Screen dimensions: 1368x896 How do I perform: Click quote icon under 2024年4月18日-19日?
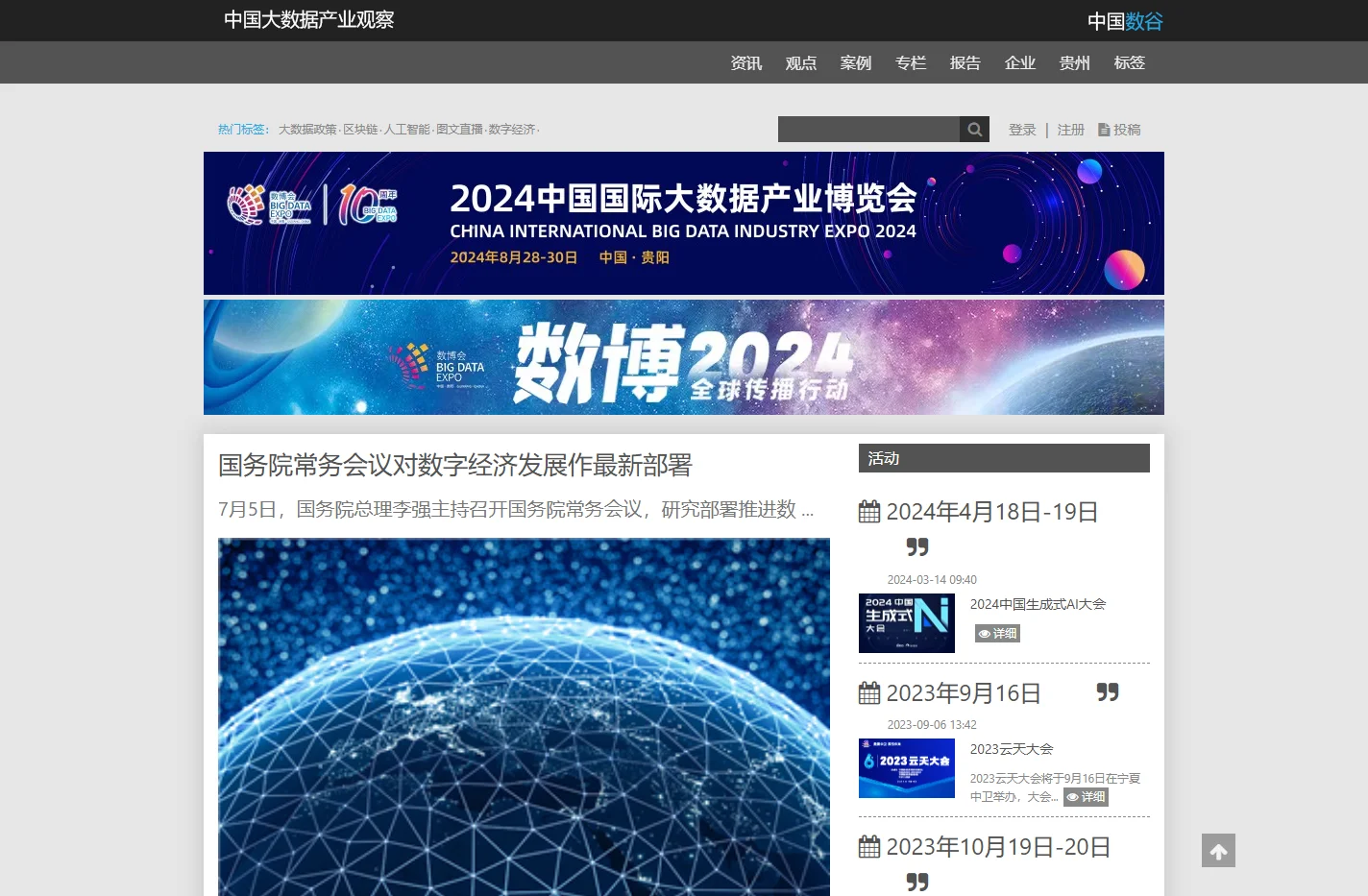[x=917, y=547]
